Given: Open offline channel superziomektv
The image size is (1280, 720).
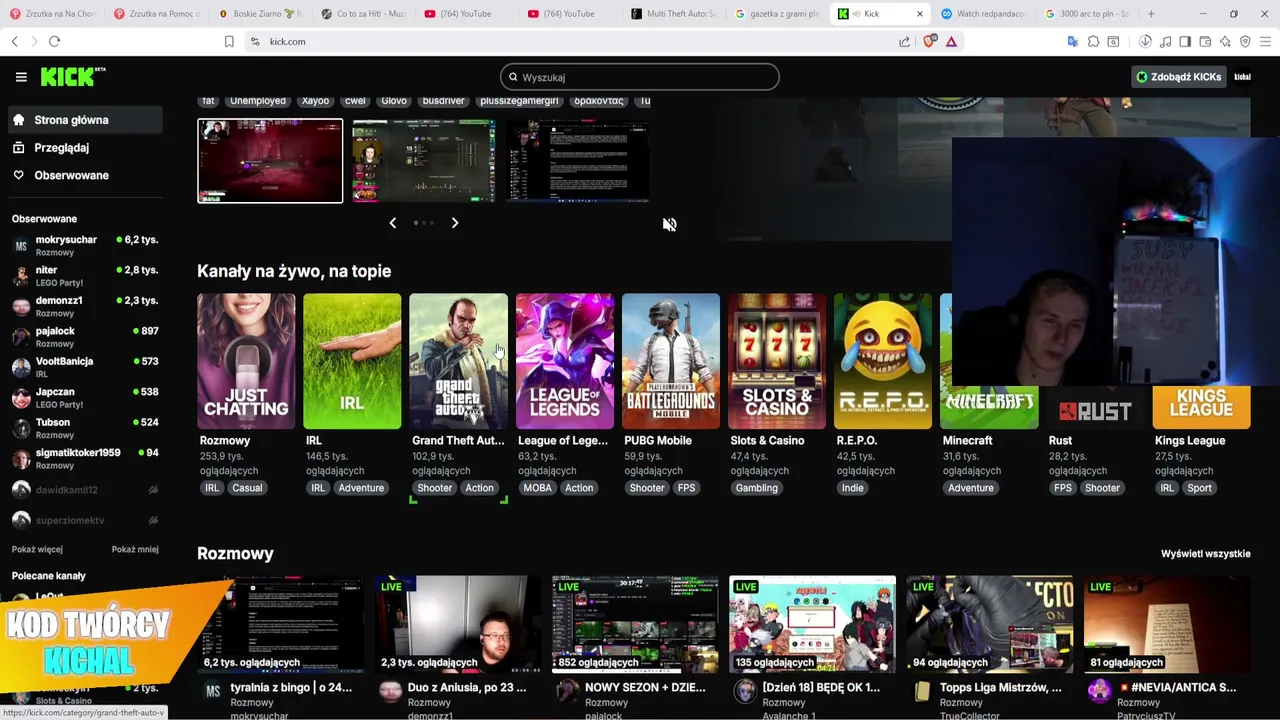Looking at the screenshot, I should click(x=84, y=520).
